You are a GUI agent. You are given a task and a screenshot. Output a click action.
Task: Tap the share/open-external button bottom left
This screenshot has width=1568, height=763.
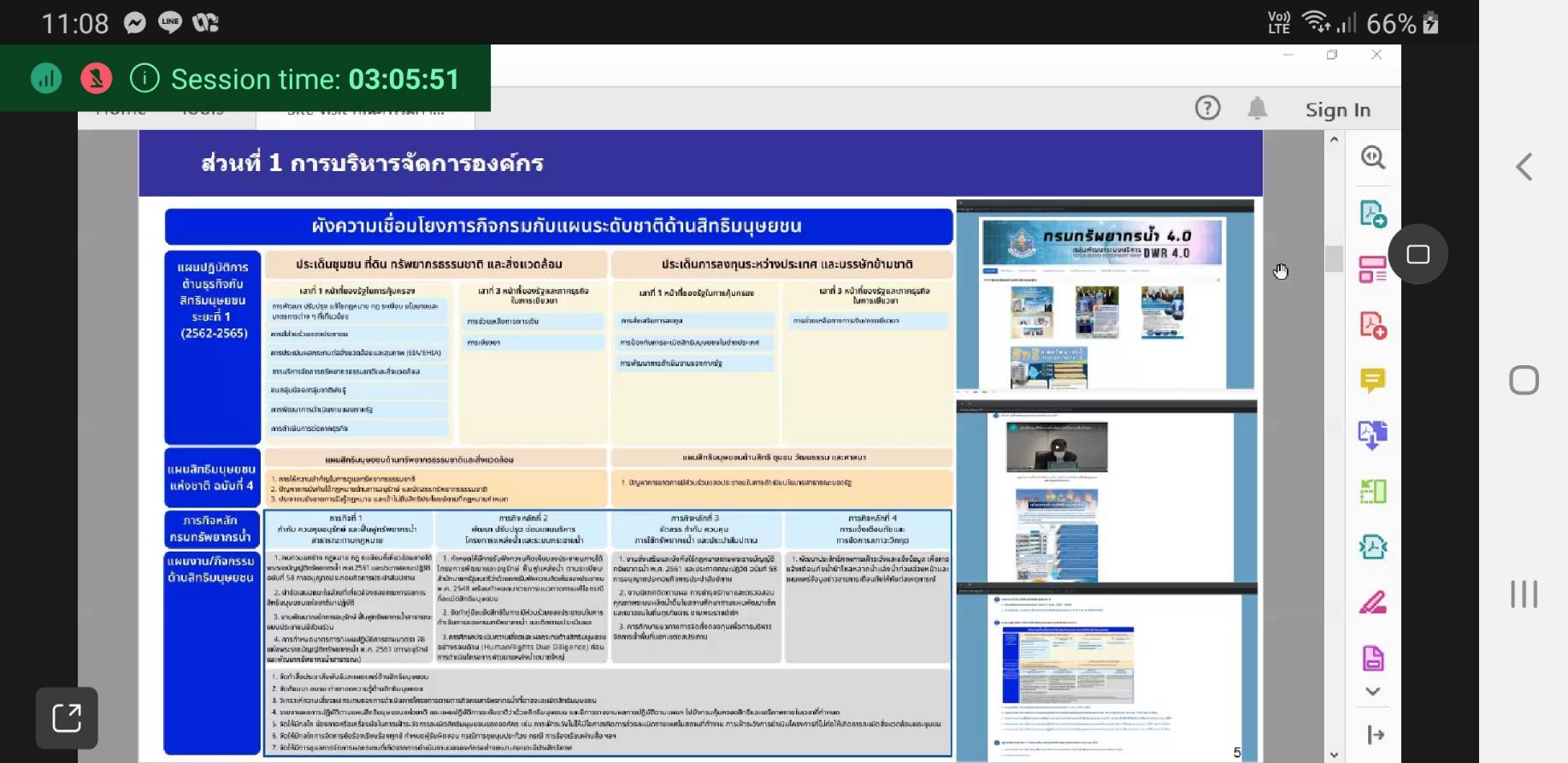pyautogui.click(x=67, y=718)
